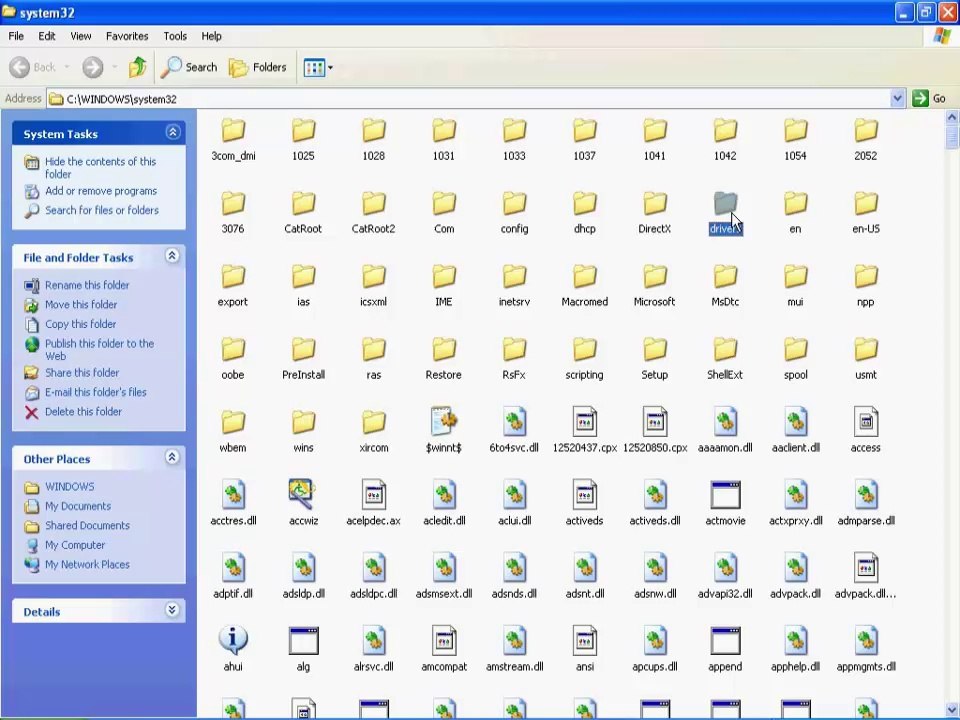This screenshot has height=720, width=960.
Task: Click the vertical scrollbar up arrow
Action: click(x=952, y=116)
